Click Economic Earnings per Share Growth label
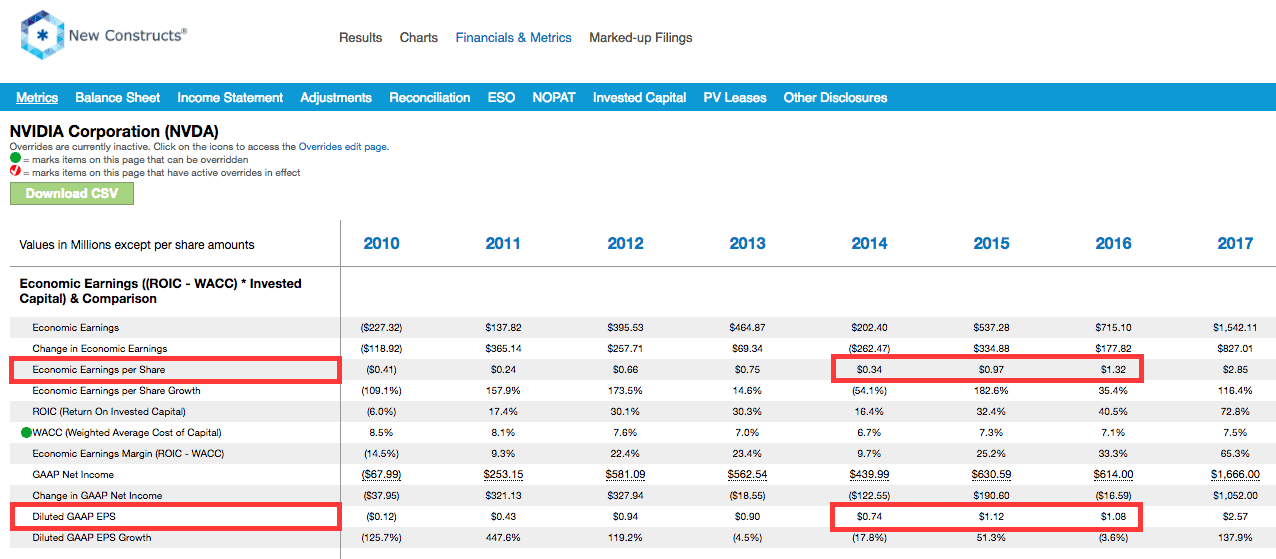This screenshot has height=559, width=1276. 116,391
